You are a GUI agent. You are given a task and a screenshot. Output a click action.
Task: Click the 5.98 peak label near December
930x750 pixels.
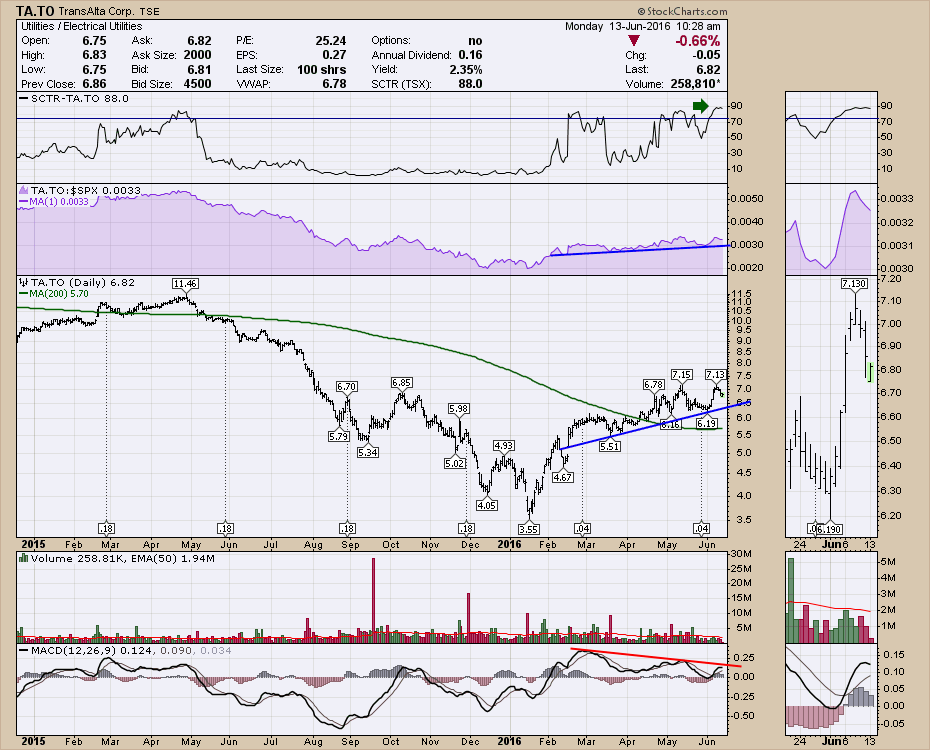click(x=458, y=408)
